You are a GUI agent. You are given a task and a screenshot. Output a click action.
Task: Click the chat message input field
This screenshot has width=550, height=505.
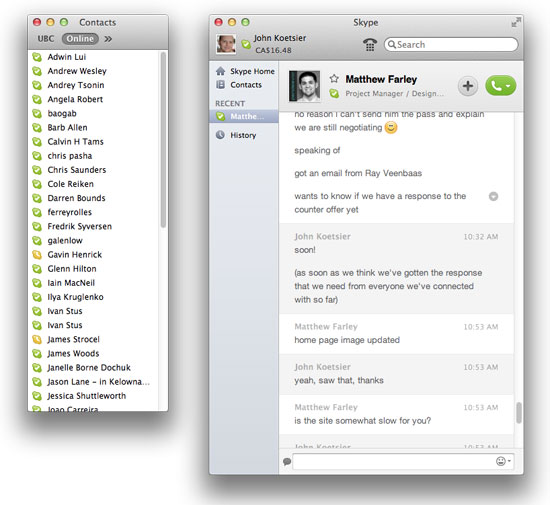[403, 461]
